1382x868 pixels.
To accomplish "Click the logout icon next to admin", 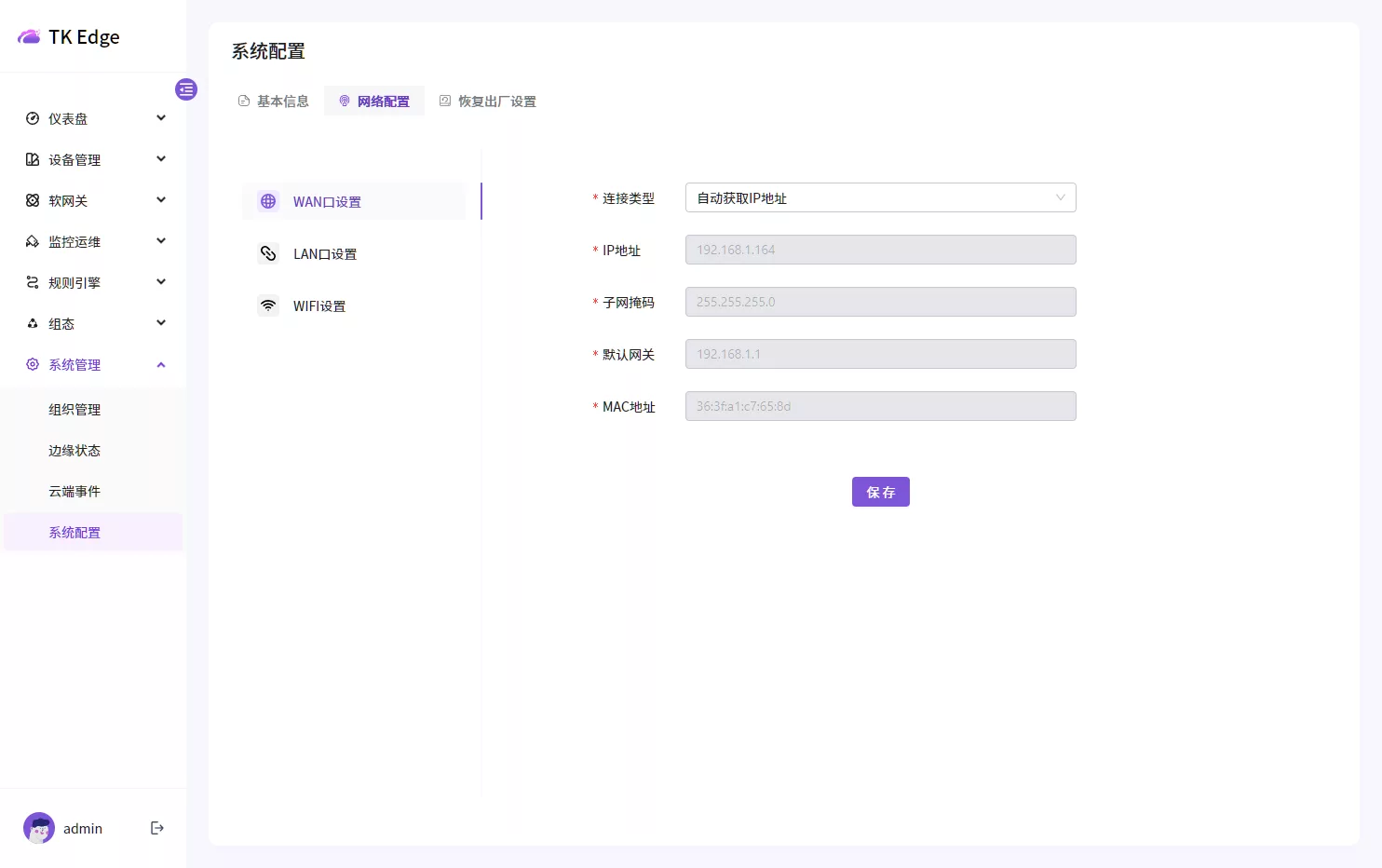I will [x=157, y=828].
